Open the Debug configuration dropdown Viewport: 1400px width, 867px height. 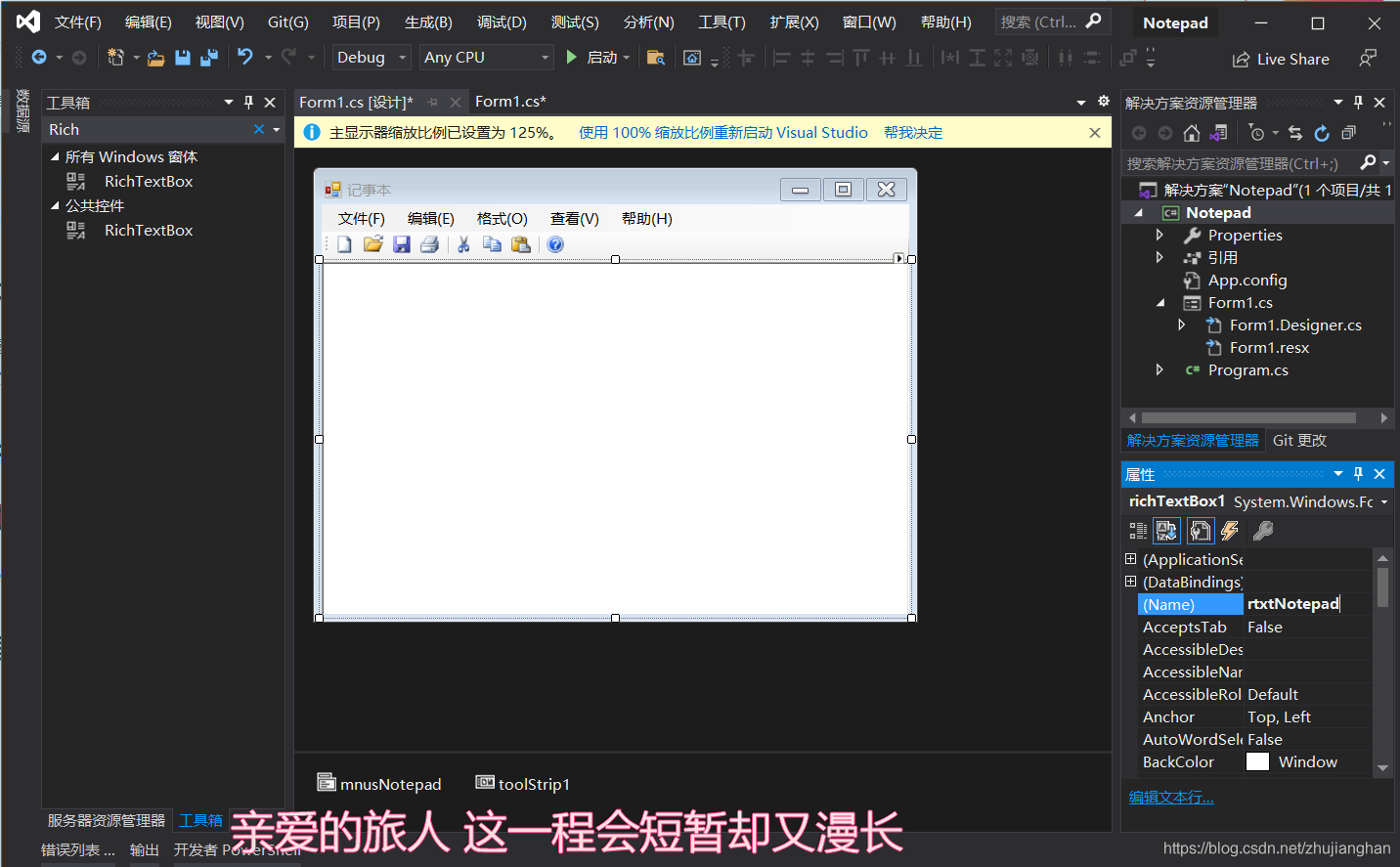(402, 58)
